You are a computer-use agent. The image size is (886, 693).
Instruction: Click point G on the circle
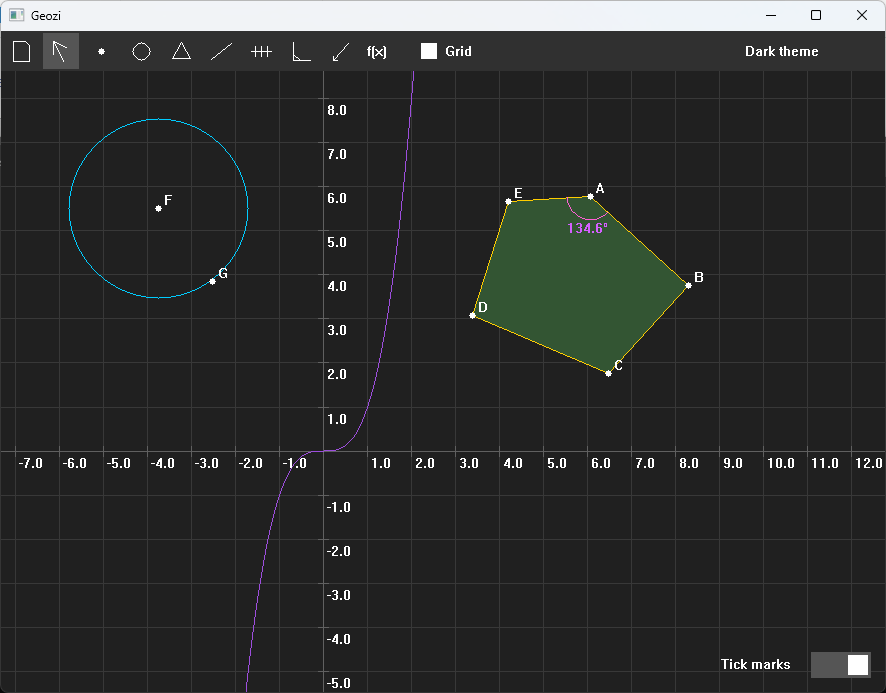[x=212, y=281]
